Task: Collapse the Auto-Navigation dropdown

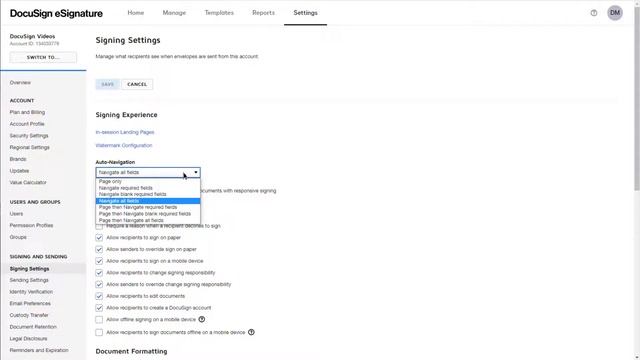Action: click(x=148, y=172)
